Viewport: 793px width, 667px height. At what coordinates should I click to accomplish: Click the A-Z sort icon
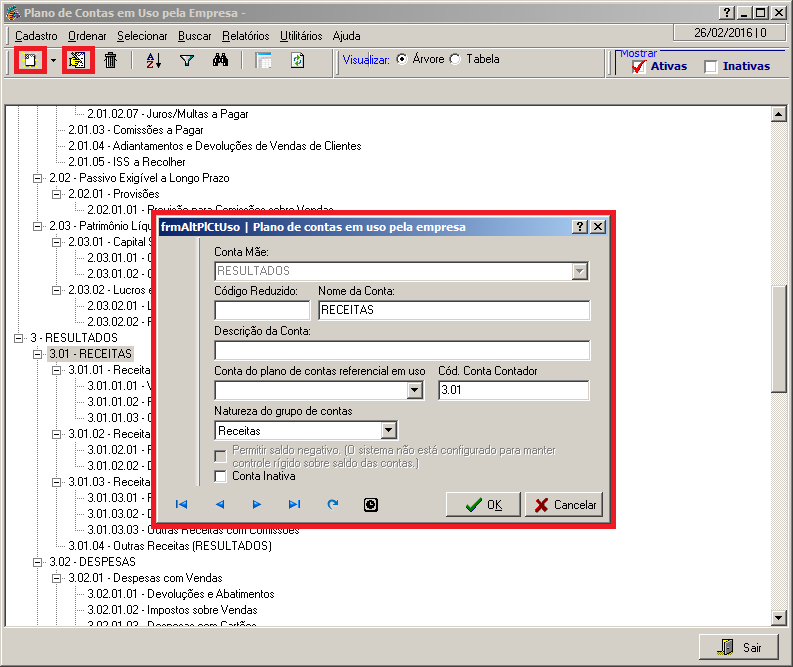[154, 61]
